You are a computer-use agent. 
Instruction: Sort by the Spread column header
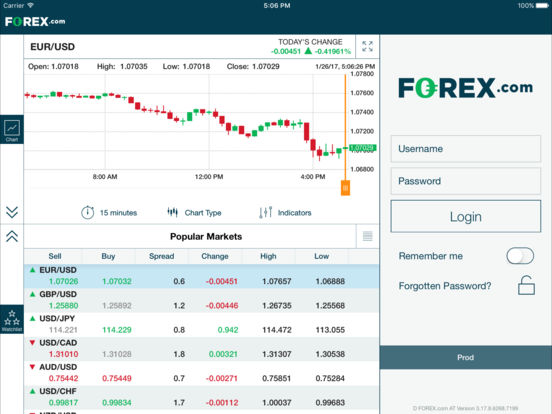coord(161,256)
